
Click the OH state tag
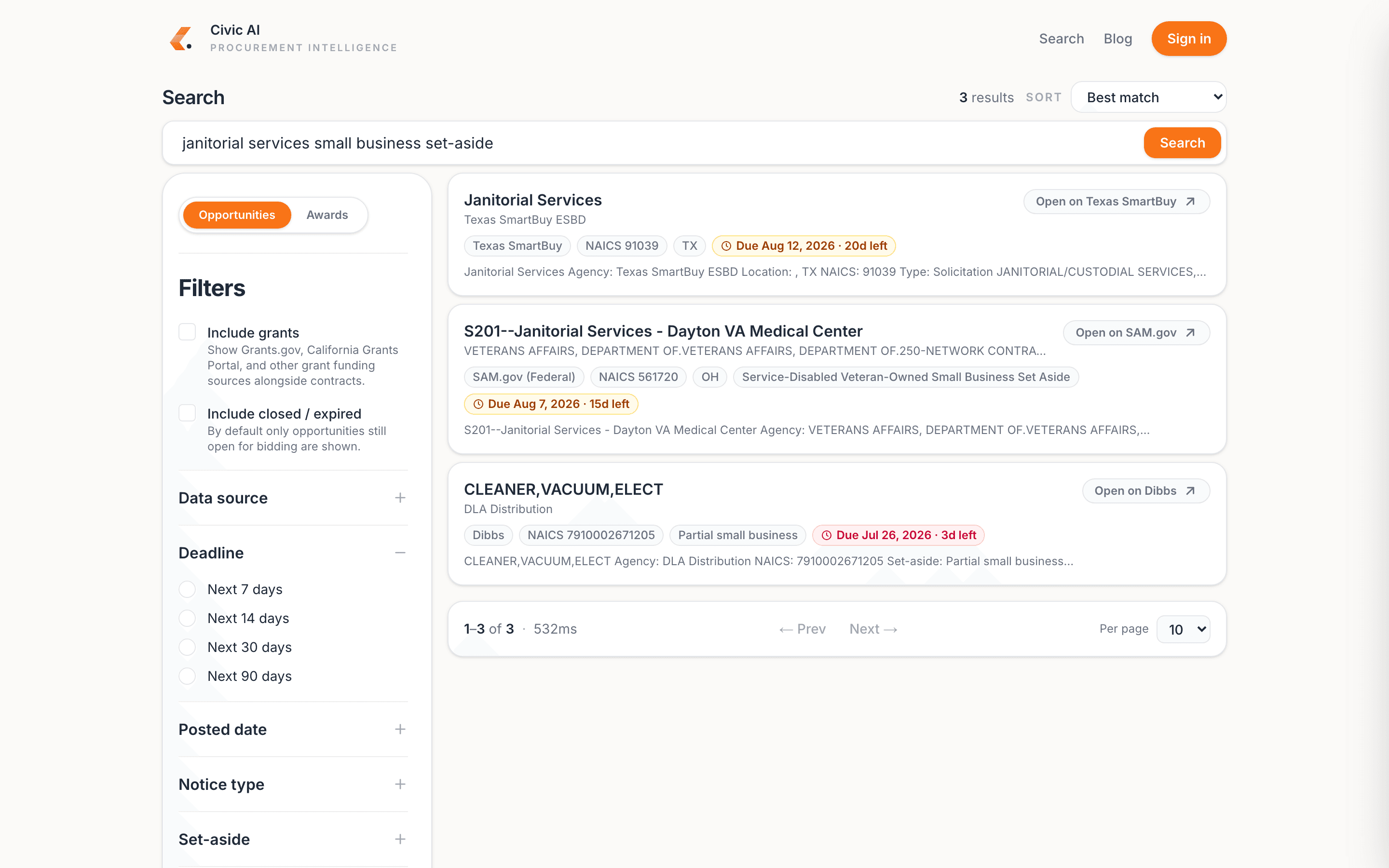tap(710, 377)
